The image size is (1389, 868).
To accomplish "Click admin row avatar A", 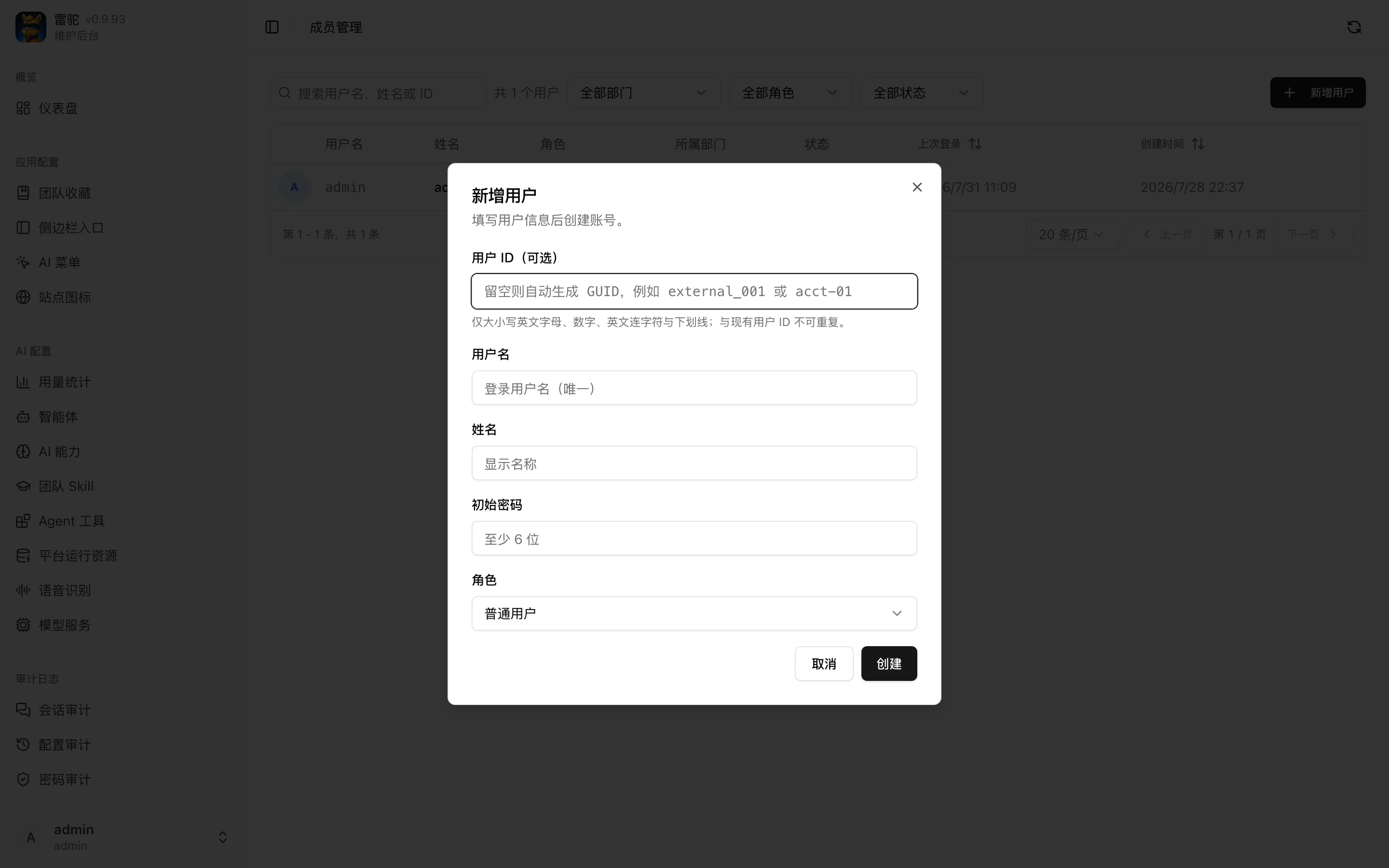I will pos(294,187).
